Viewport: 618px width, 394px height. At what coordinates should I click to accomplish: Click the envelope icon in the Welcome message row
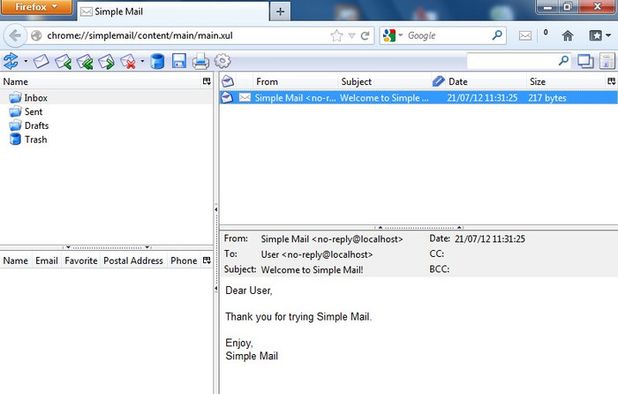(245, 97)
